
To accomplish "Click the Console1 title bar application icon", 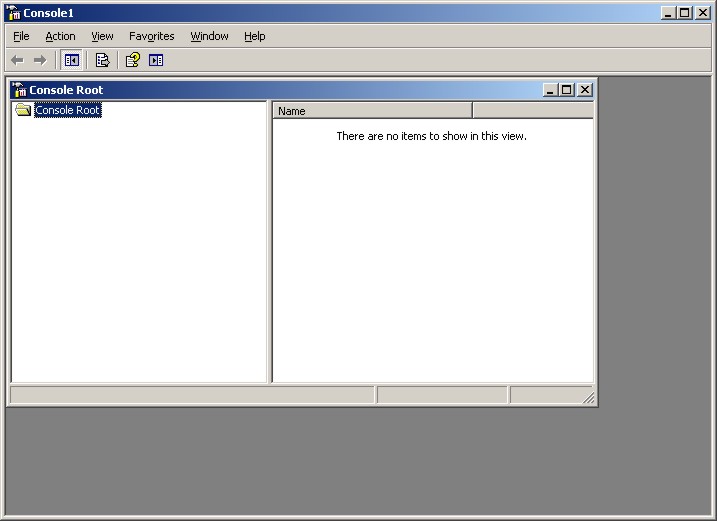I will point(14,13).
